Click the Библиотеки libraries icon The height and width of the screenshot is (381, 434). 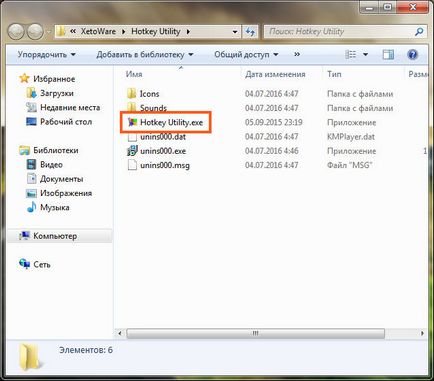[24, 150]
